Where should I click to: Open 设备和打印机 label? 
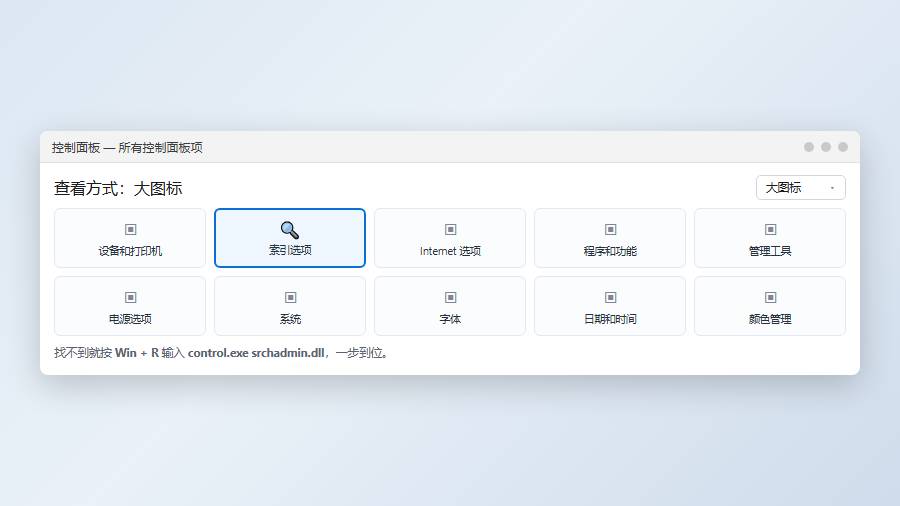click(130, 251)
